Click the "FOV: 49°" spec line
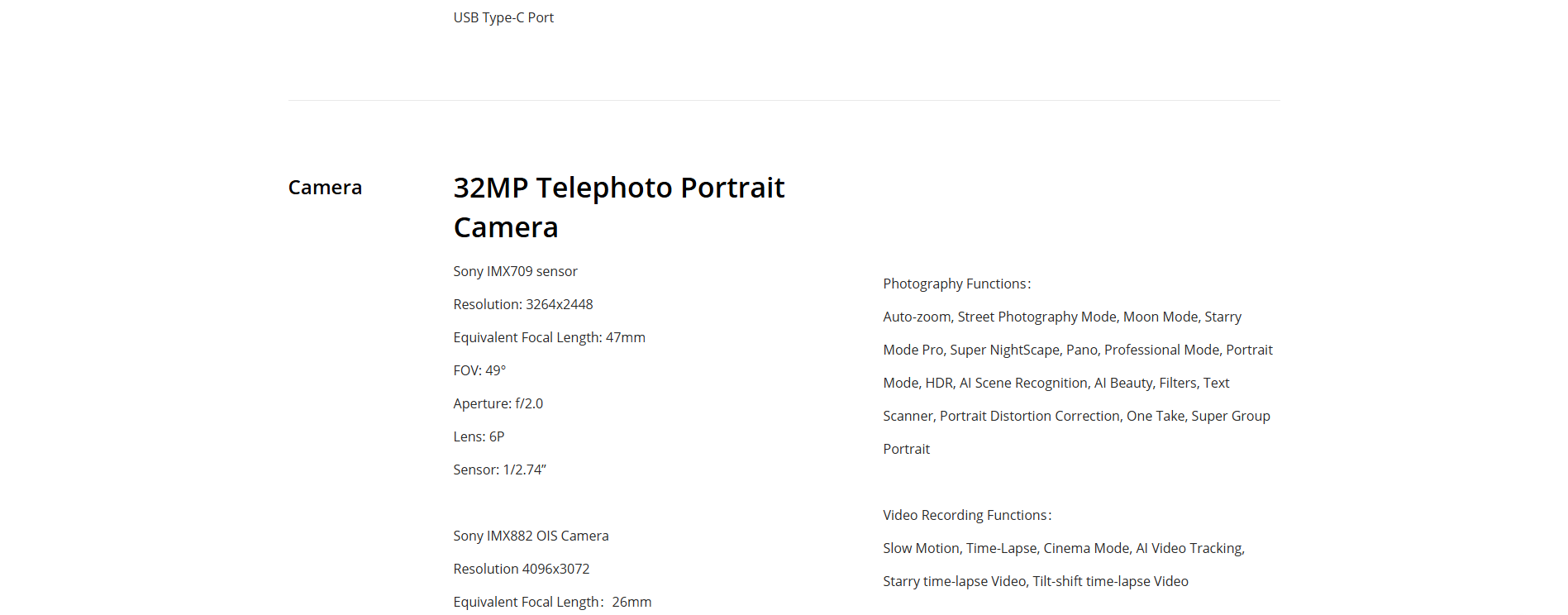Viewport: 1568px width, 615px height. point(479,370)
